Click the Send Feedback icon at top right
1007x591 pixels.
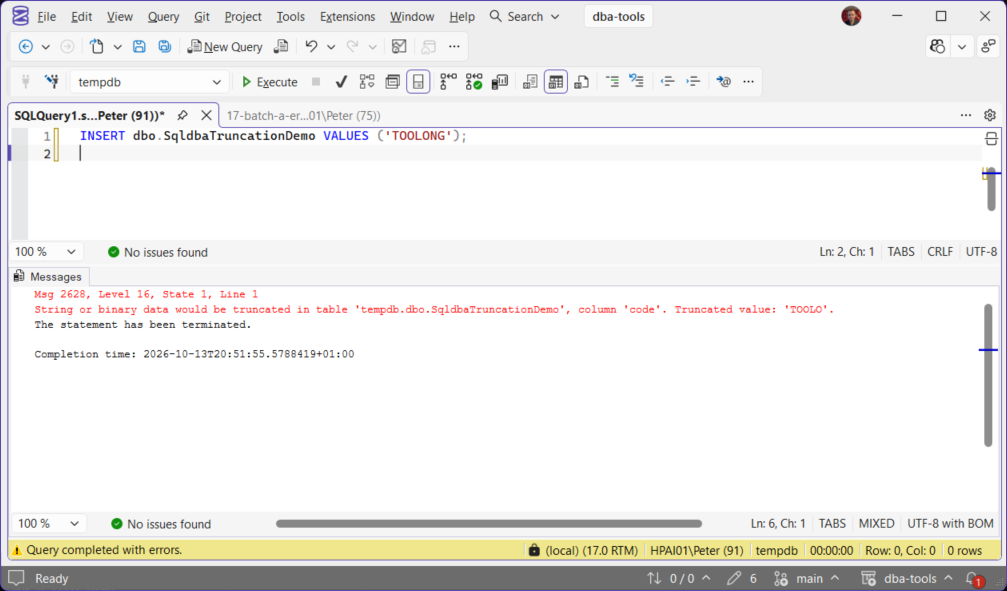pos(988,46)
